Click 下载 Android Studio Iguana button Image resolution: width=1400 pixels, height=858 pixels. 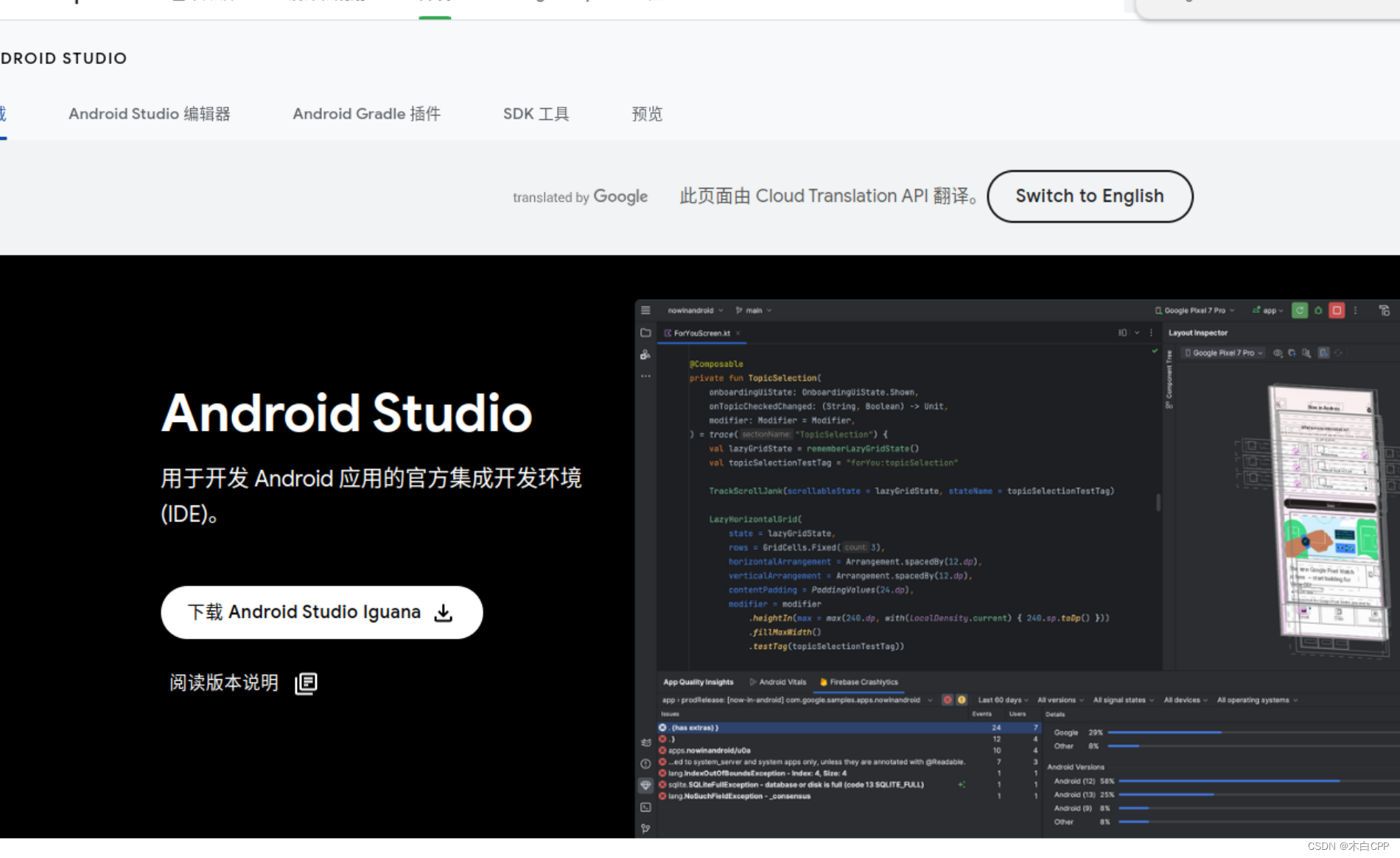coord(322,612)
